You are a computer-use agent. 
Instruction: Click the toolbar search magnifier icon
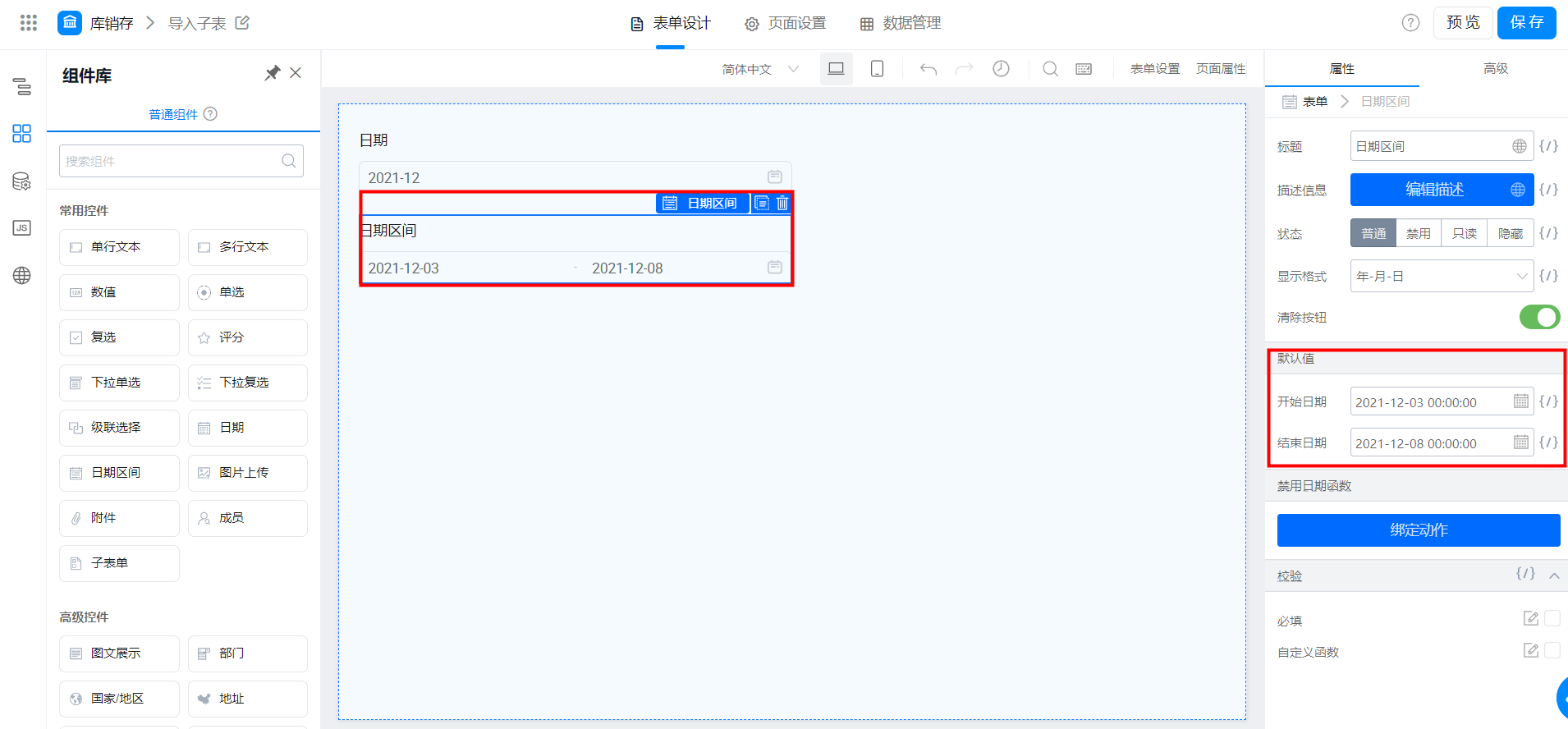[x=1050, y=69]
